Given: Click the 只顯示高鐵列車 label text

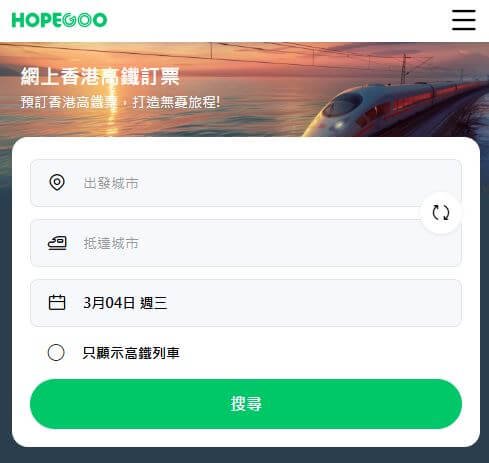Looking at the screenshot, I should [x=131, y=353].
